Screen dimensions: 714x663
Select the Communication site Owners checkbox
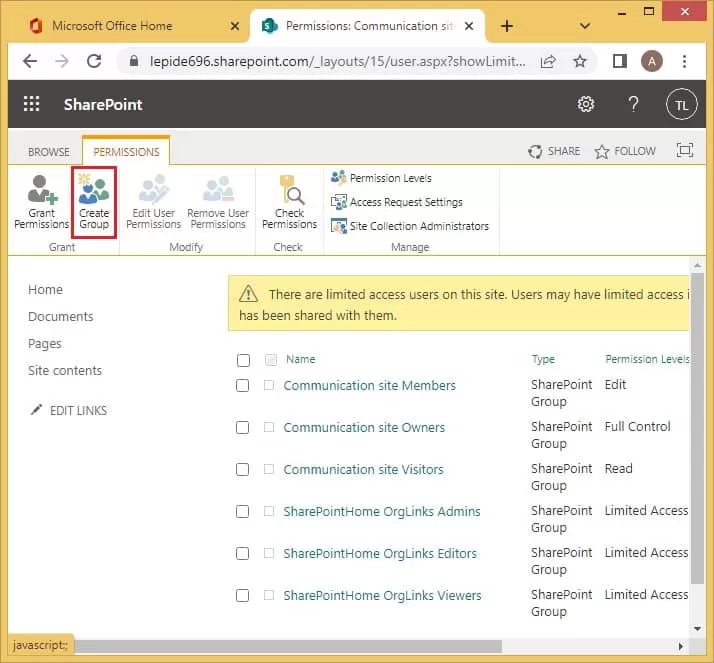243,427
